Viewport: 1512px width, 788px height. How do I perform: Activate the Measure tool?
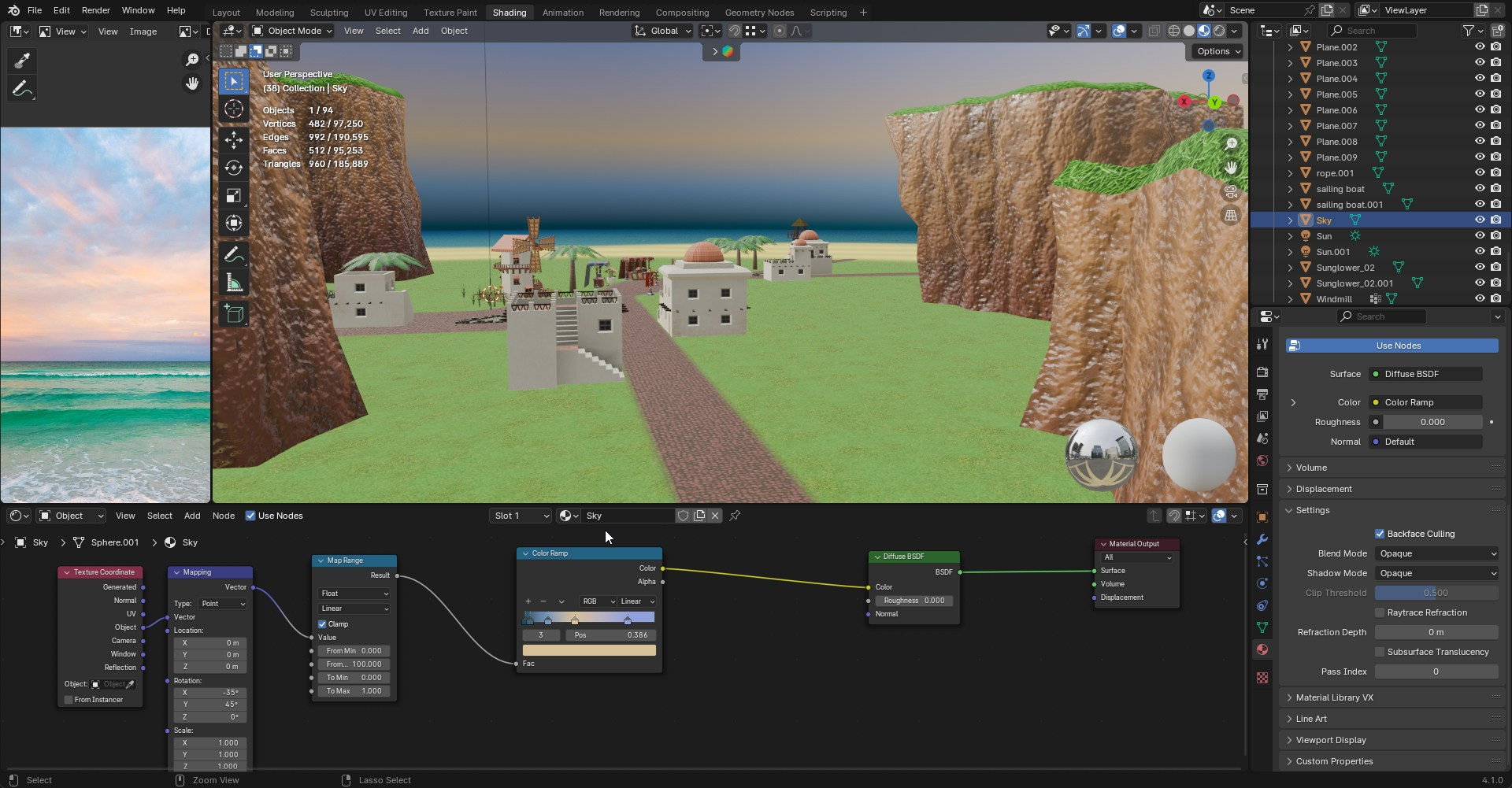234,283
